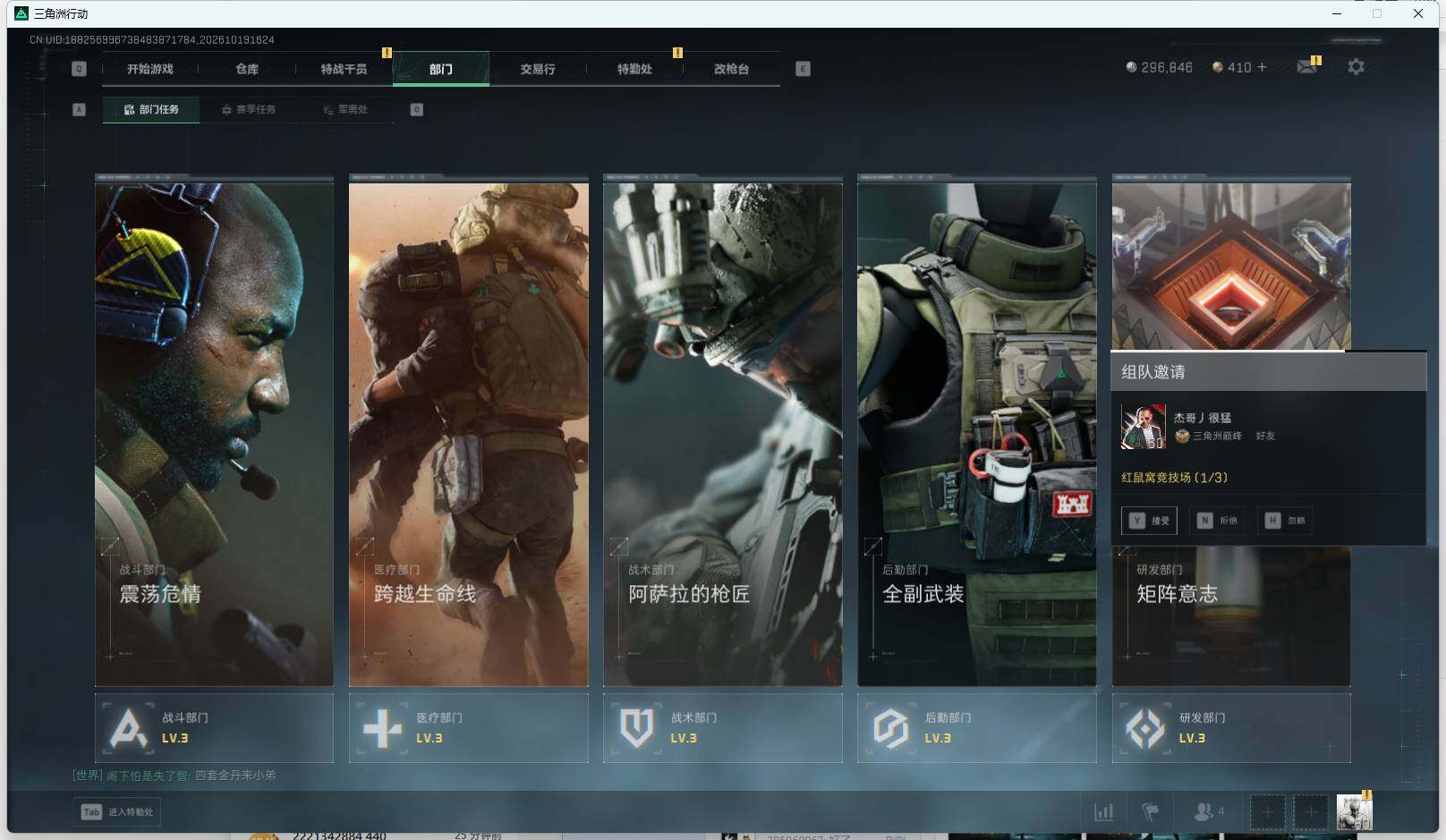Select the 部门 tab
This screenshot has height=840, width=1446.
(441, 69)
